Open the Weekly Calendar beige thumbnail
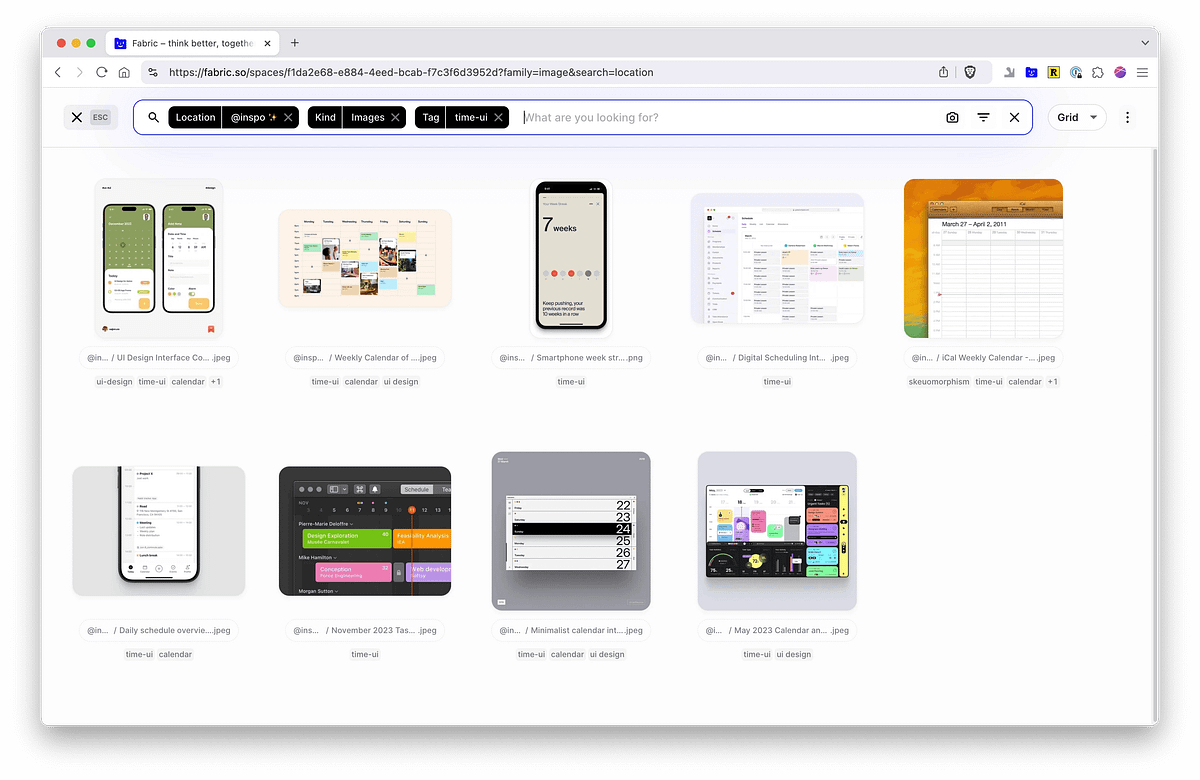This screenshot has height=780, width=1200. pyautogui.click(x=365, y=259)
